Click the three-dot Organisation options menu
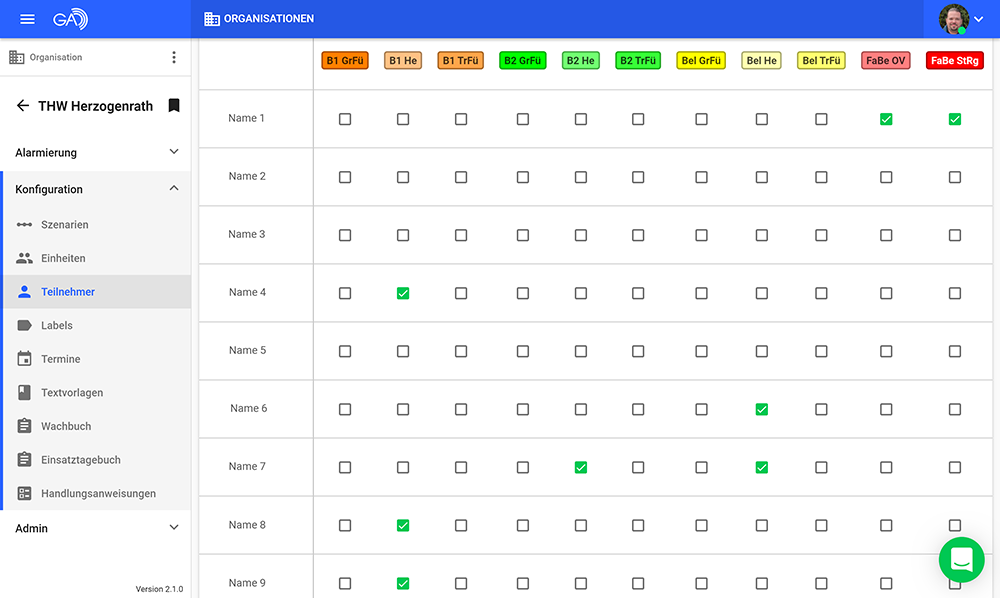 (x=173, y=57)
